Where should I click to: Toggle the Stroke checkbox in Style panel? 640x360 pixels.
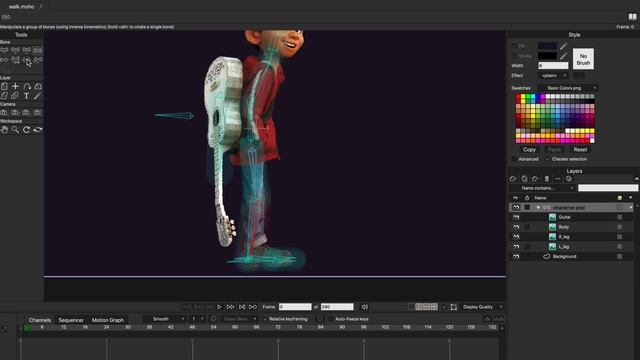click(x=514, y=56)
